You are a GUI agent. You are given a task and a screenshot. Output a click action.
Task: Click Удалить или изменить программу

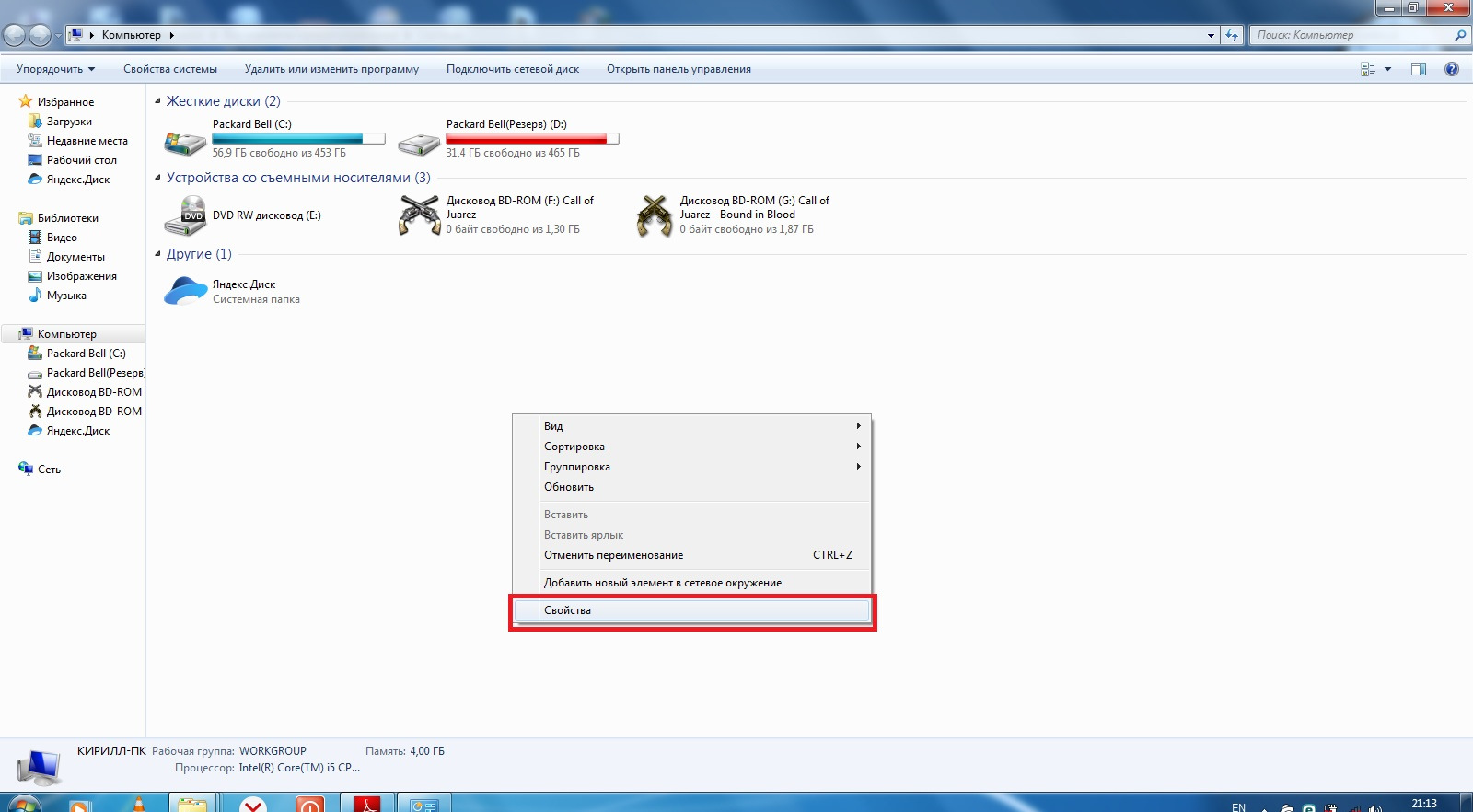click(331, 69)
